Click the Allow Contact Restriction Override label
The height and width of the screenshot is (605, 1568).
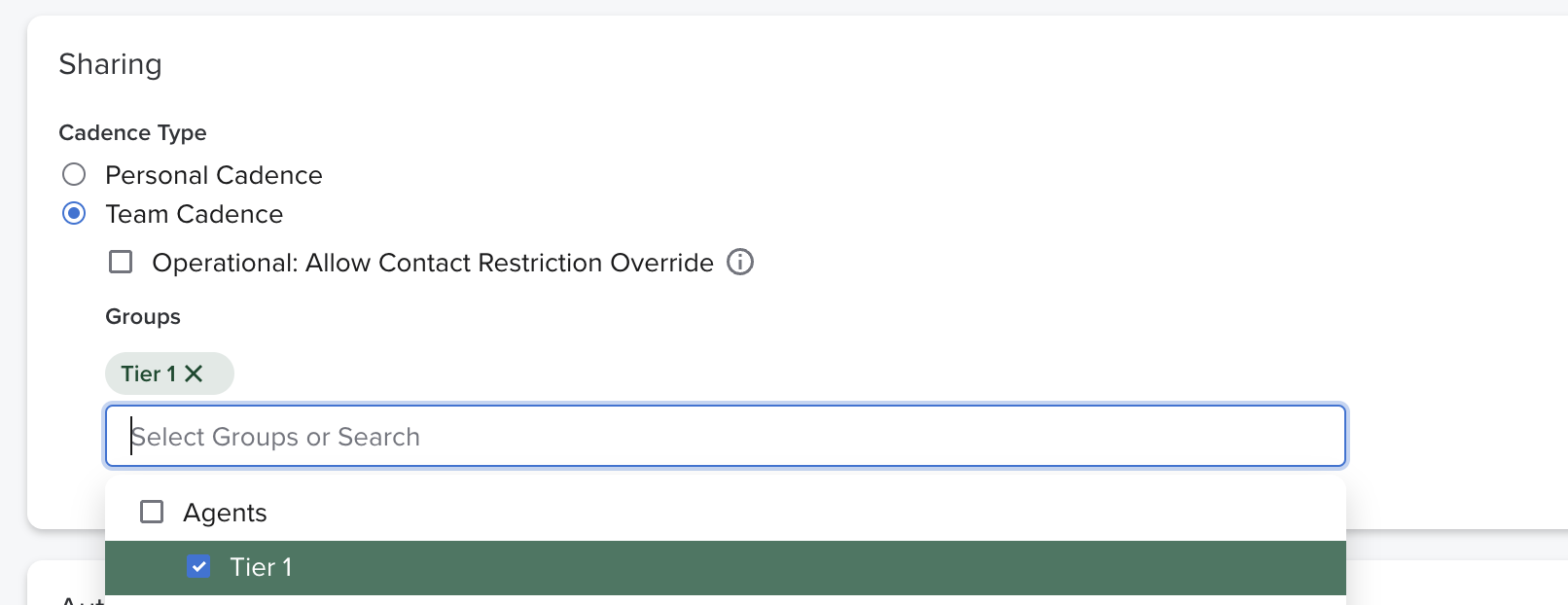point(433,263)
